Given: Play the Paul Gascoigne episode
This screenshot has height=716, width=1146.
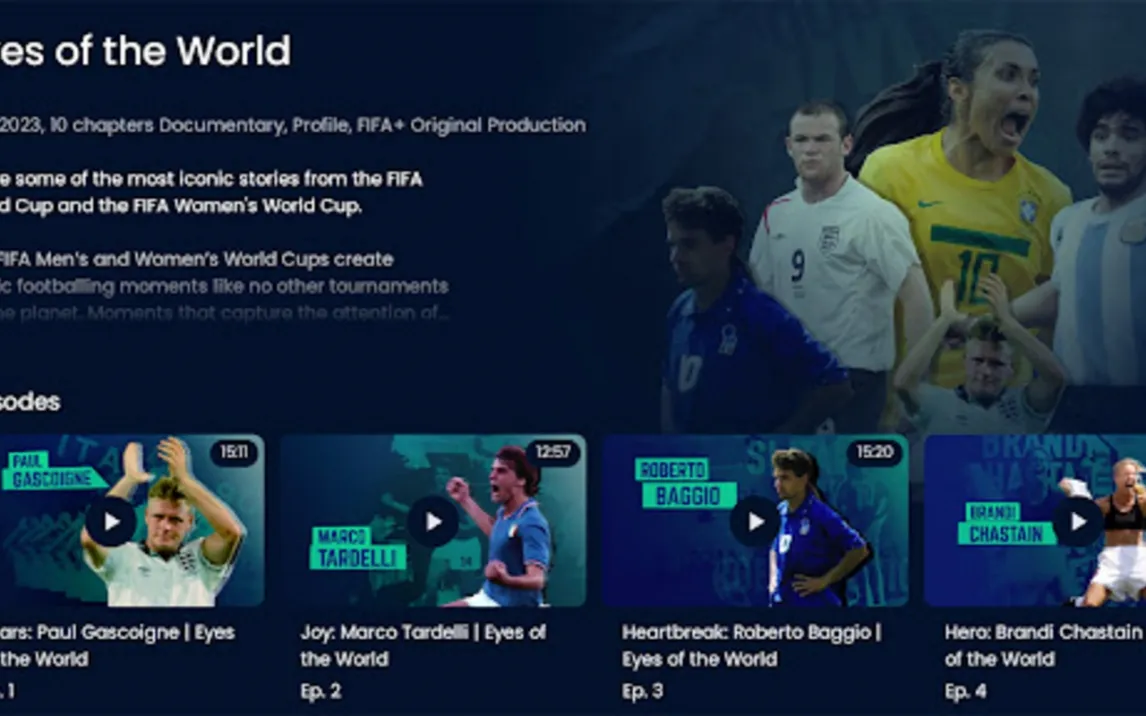Looking at the screenshot, I should pos(110,522).
